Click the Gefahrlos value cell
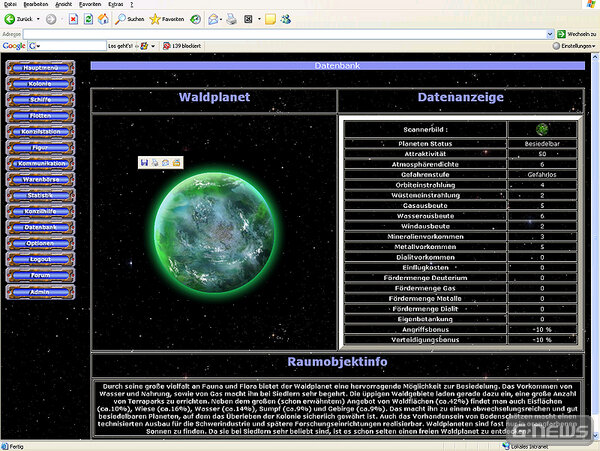The height and width of the screenshot is (451, 600). [x=542, y=174]
